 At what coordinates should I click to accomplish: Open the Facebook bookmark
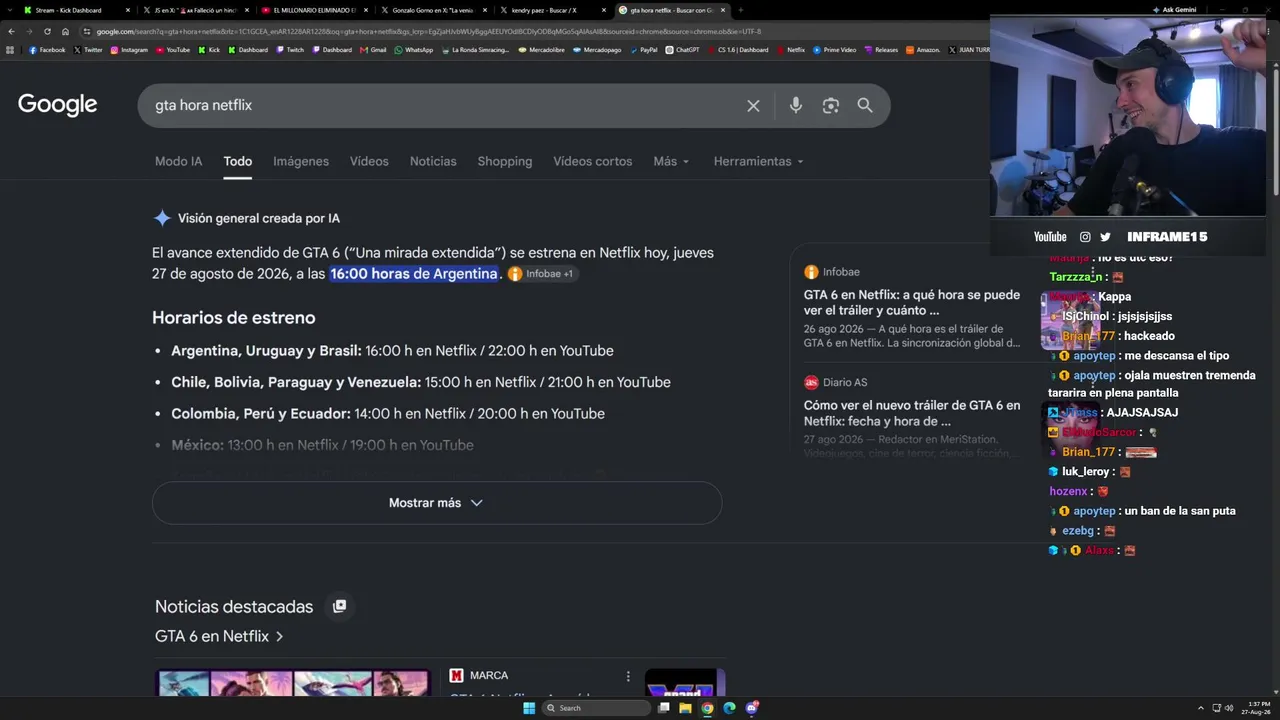pos(47,50)
